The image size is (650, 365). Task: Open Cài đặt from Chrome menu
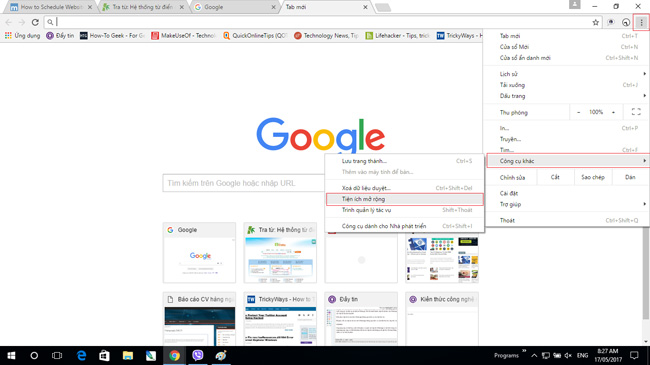coord(566,193)
